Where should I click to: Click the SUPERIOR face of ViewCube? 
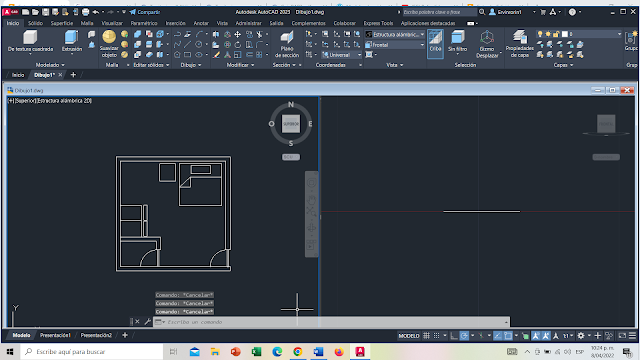point(291,124)
